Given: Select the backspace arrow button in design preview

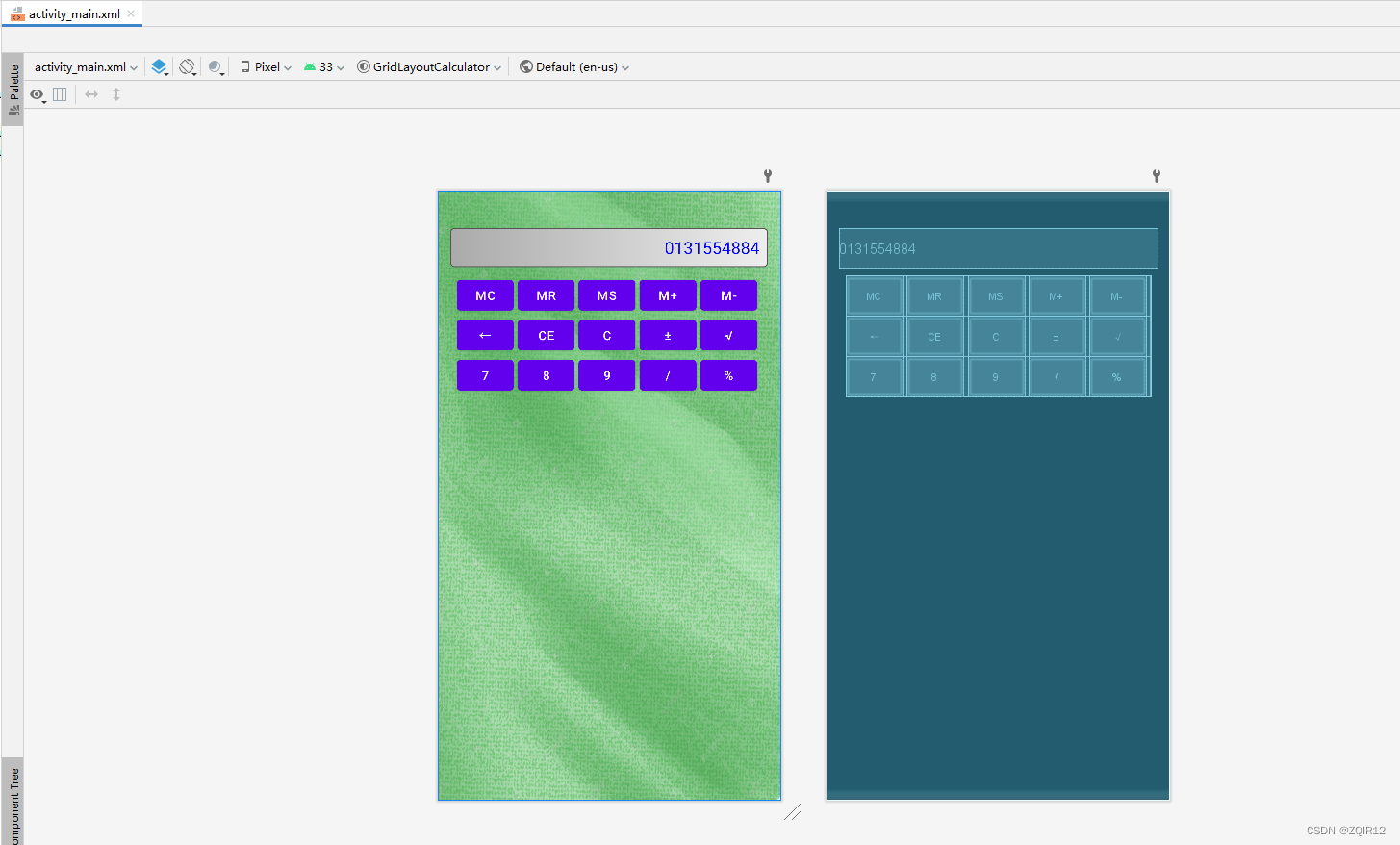Looking at the screenshot, I should pyautogui.click(x=485, y=335).
